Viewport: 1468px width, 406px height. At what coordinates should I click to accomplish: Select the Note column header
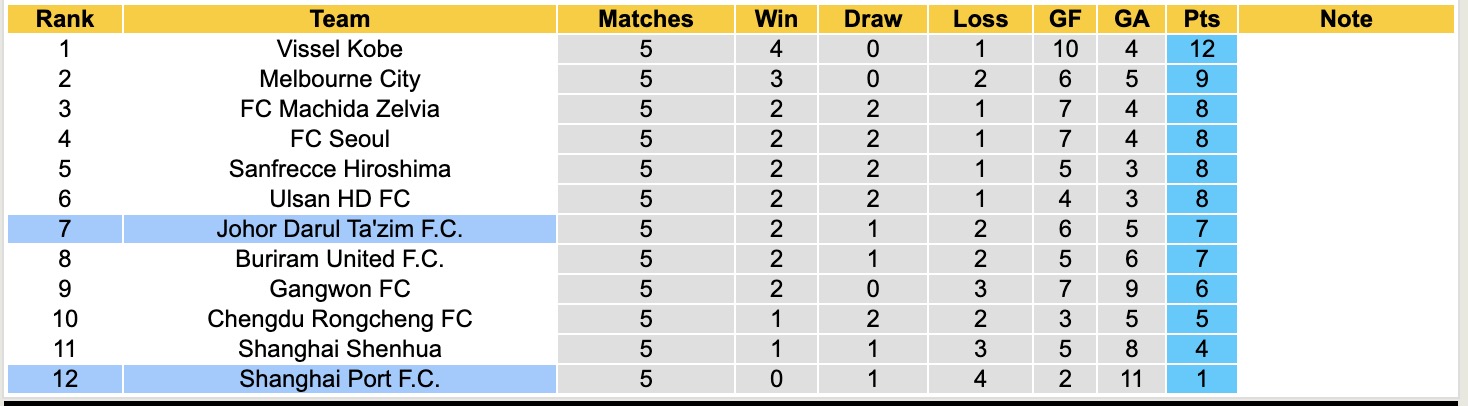click(x=1346, y=19)
